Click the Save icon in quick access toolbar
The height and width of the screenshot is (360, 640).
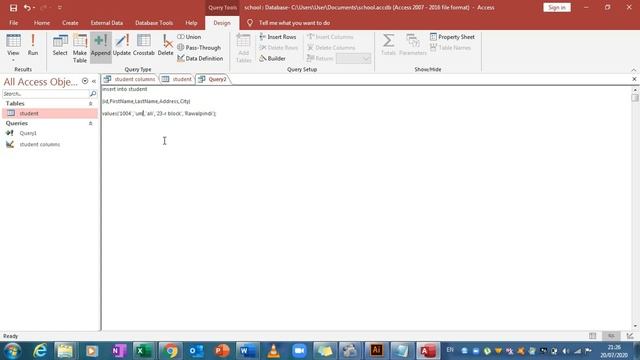click(x=13, y=7)
